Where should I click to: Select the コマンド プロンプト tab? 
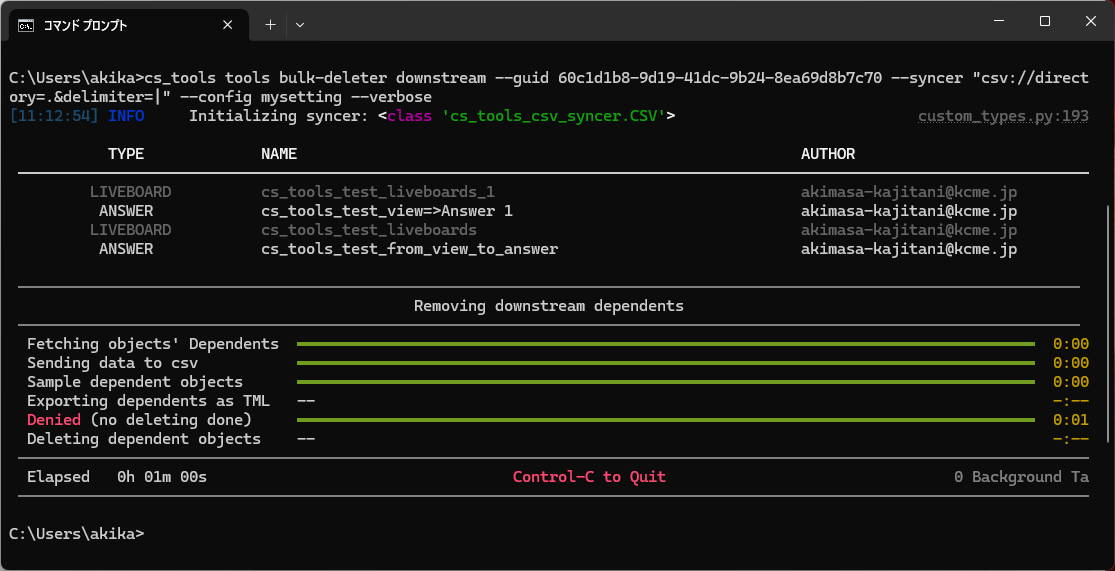click(x=110, y=25)
